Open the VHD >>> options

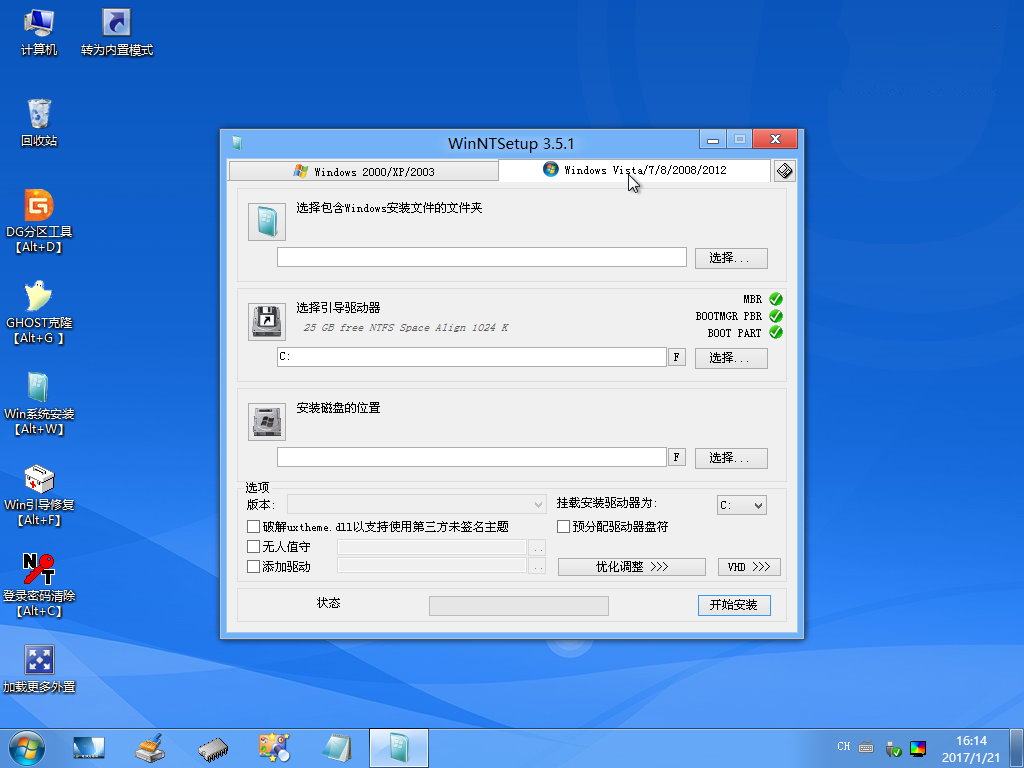[x=749, y=567]
